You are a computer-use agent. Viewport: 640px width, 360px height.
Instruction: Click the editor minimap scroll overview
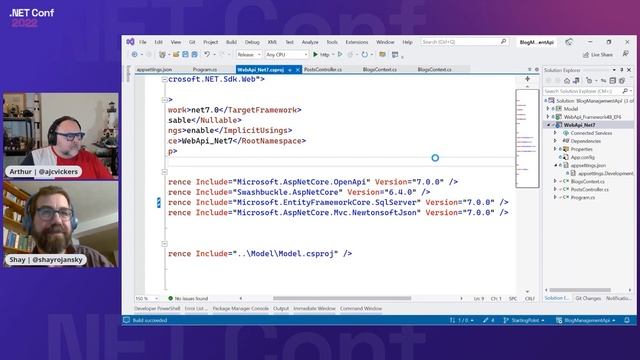(x=527, y=138)
